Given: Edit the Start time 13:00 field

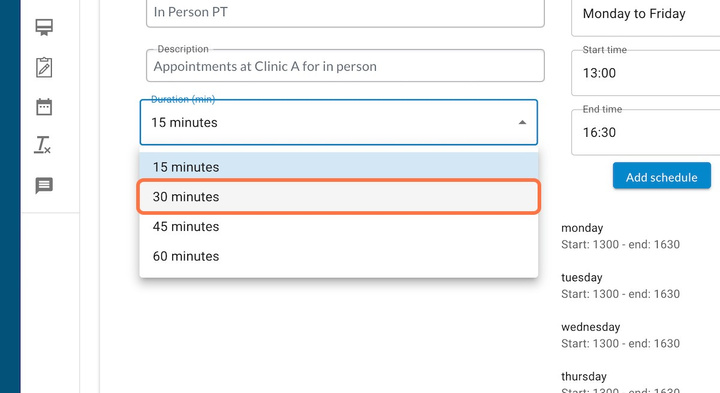Looking at the screenshot, I should [646, 73].
